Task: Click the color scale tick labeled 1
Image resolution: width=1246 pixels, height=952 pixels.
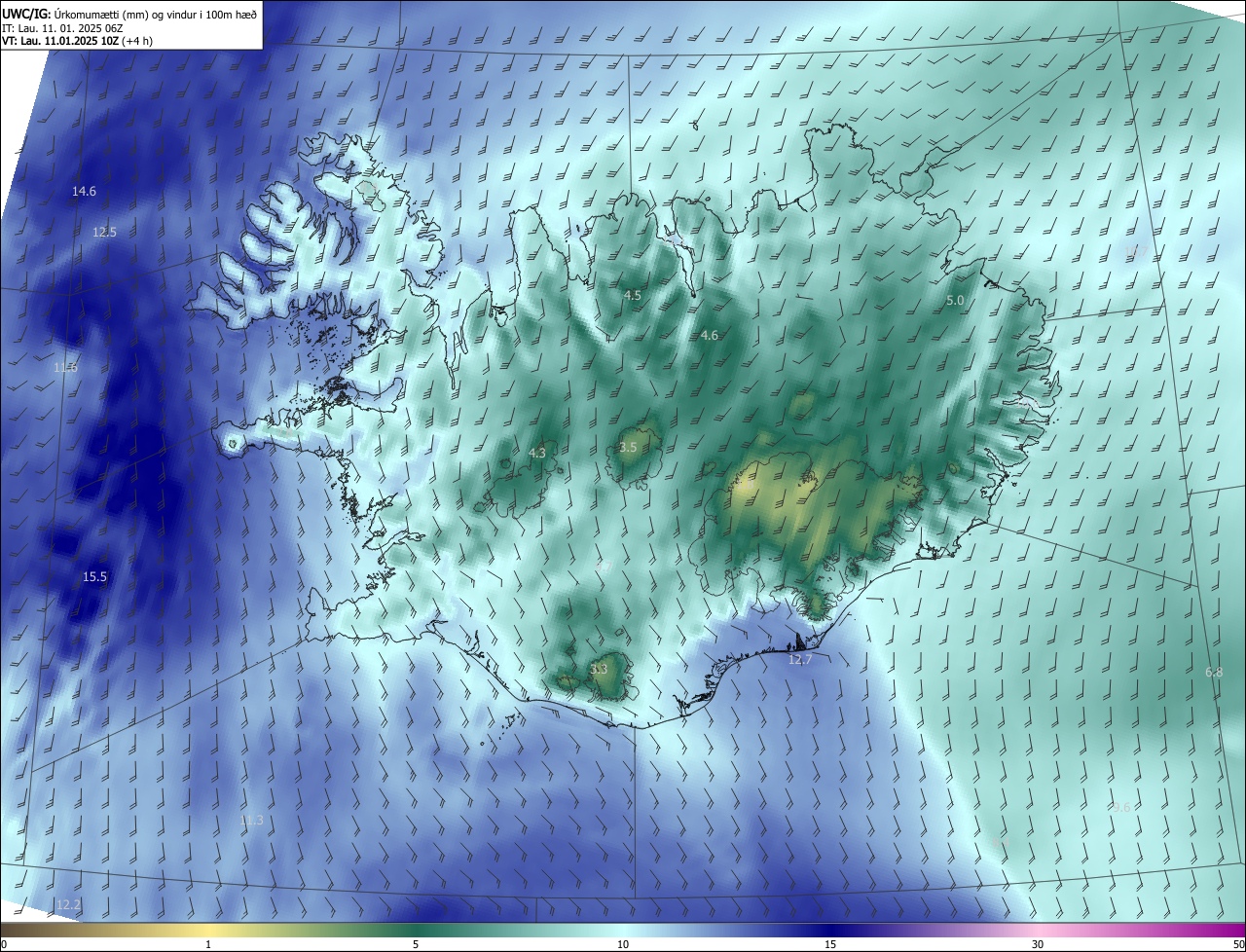Action: (208, 944)
